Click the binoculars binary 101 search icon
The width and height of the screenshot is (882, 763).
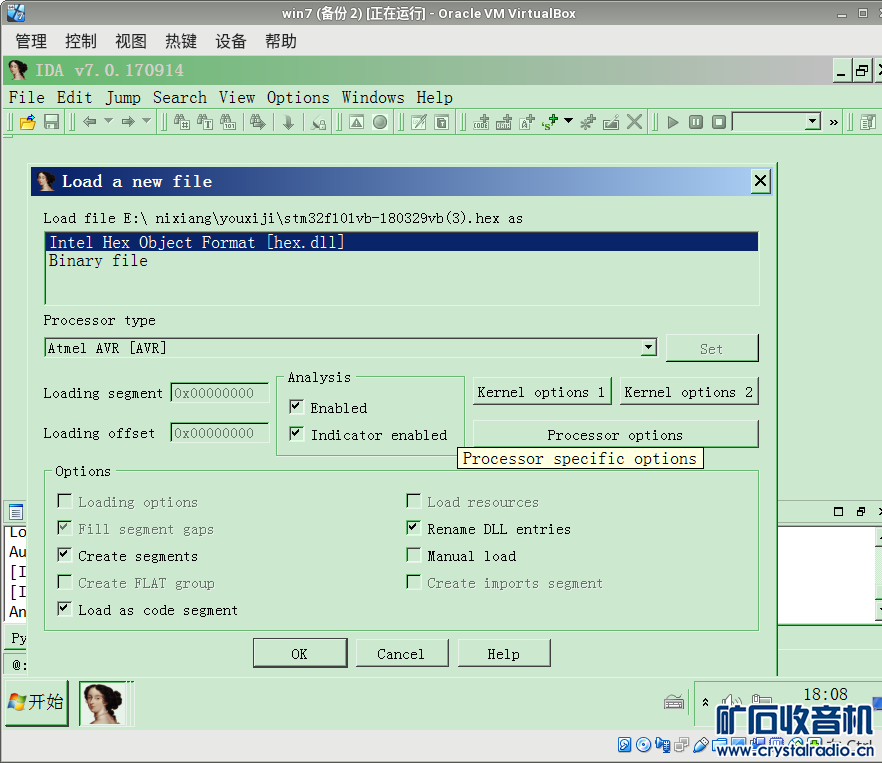[x=228, y=122]
